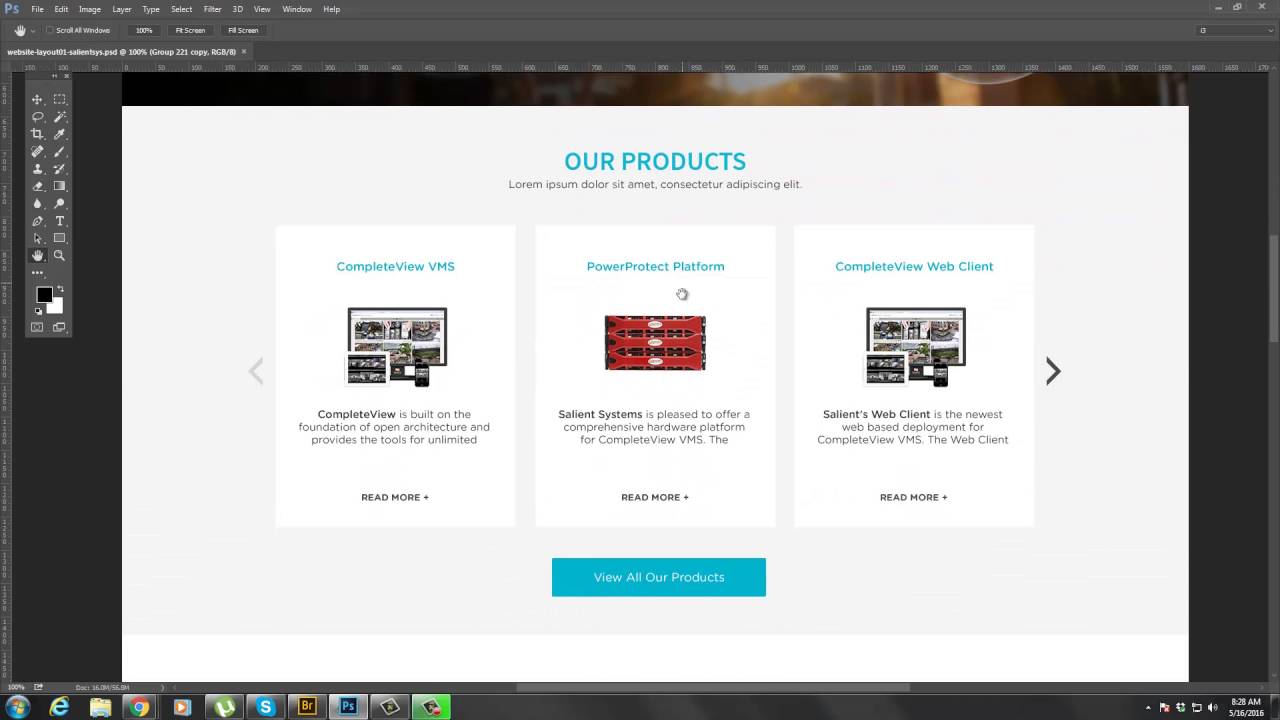The image size is (1280, 720).
Task: Reset default foreground and background colors
Action: pos(39,311)
